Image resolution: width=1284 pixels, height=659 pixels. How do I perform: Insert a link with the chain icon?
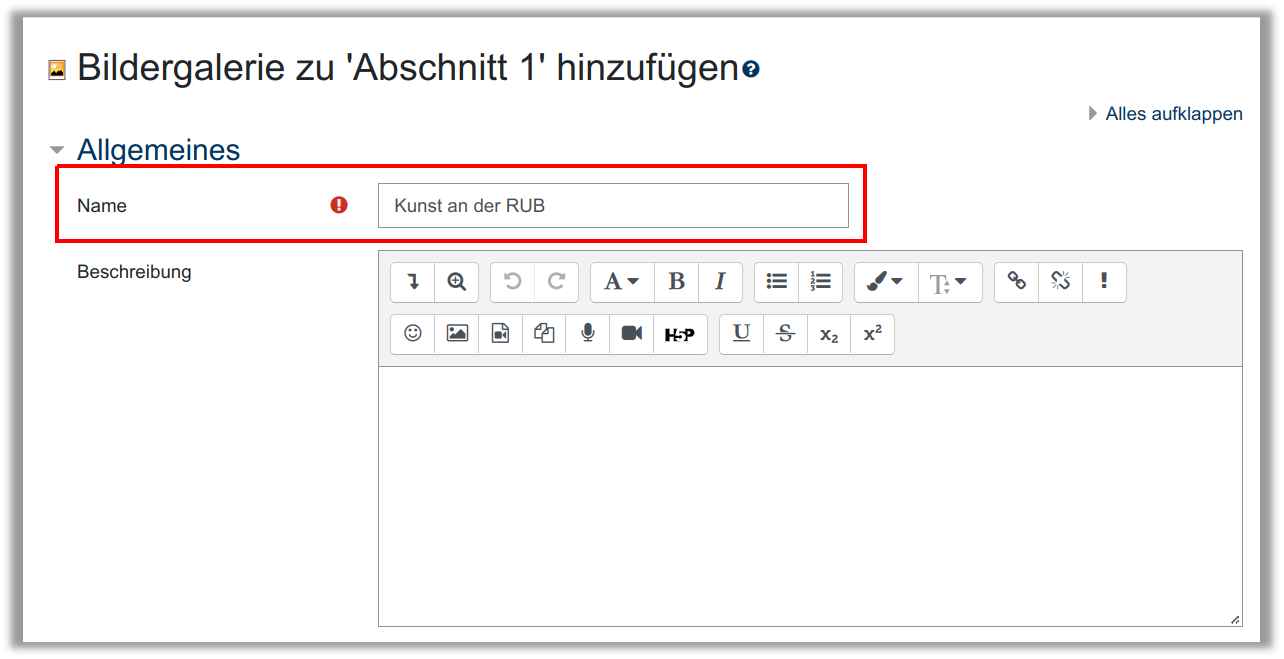pos(1016,282)
